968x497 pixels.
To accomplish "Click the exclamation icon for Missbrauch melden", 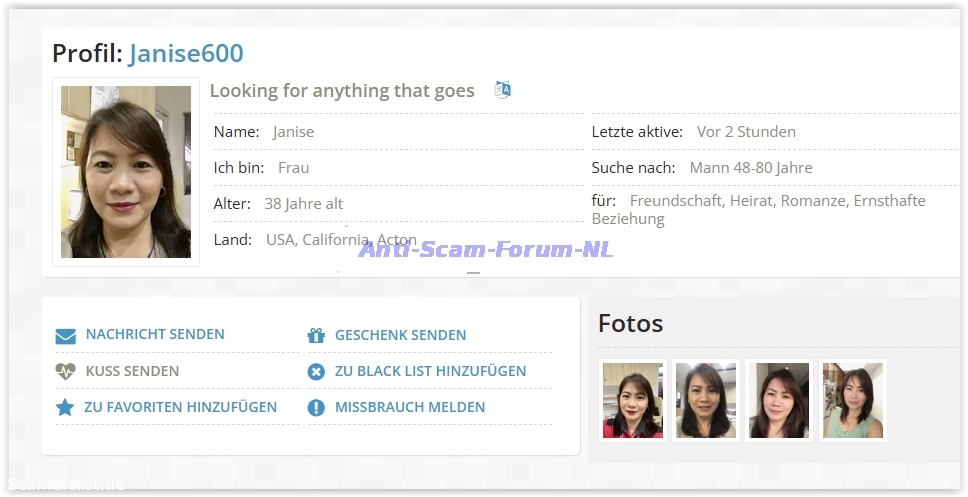I will pos(316,408).
